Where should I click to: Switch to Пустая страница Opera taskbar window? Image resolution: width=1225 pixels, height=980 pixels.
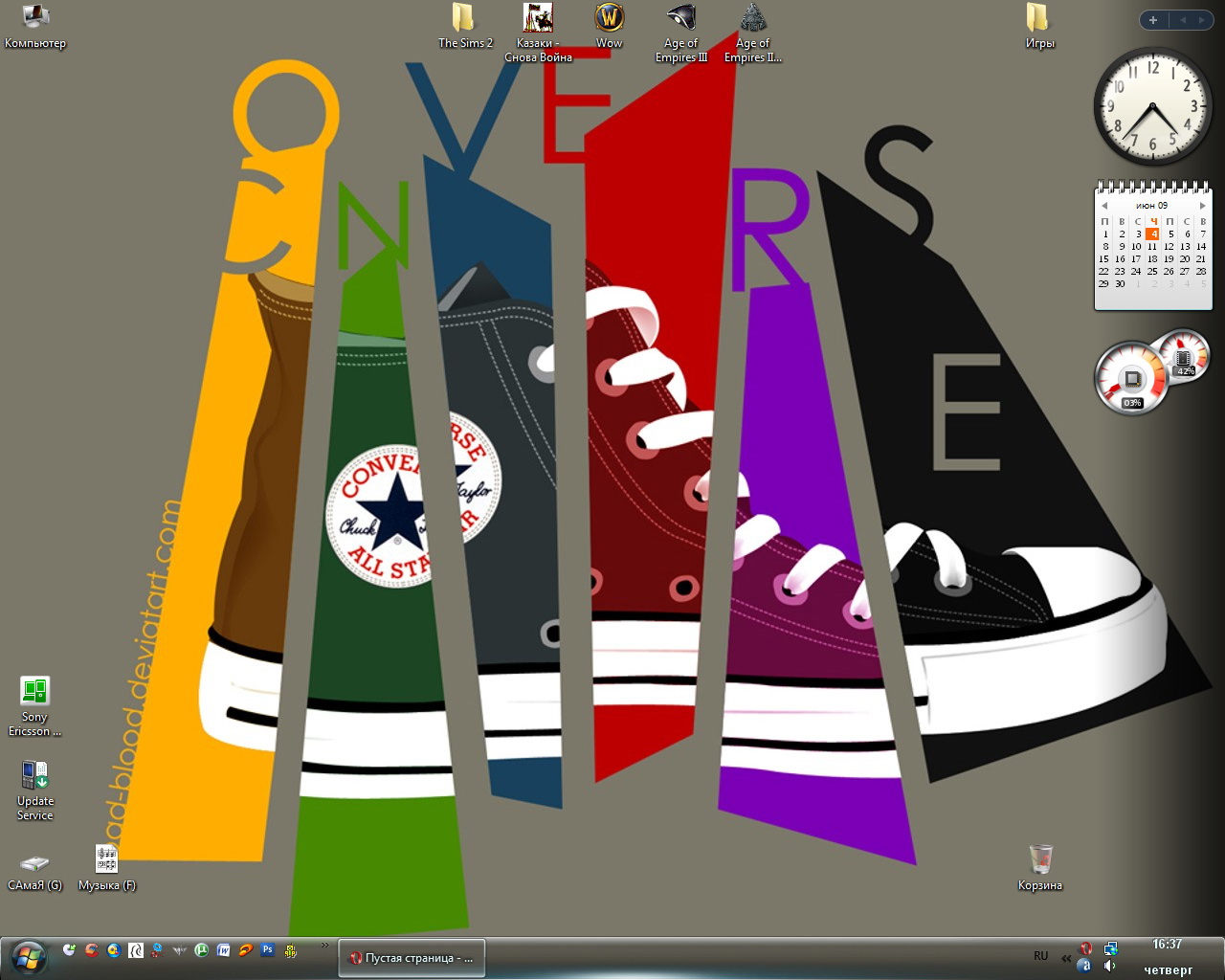tap(412, 958)
